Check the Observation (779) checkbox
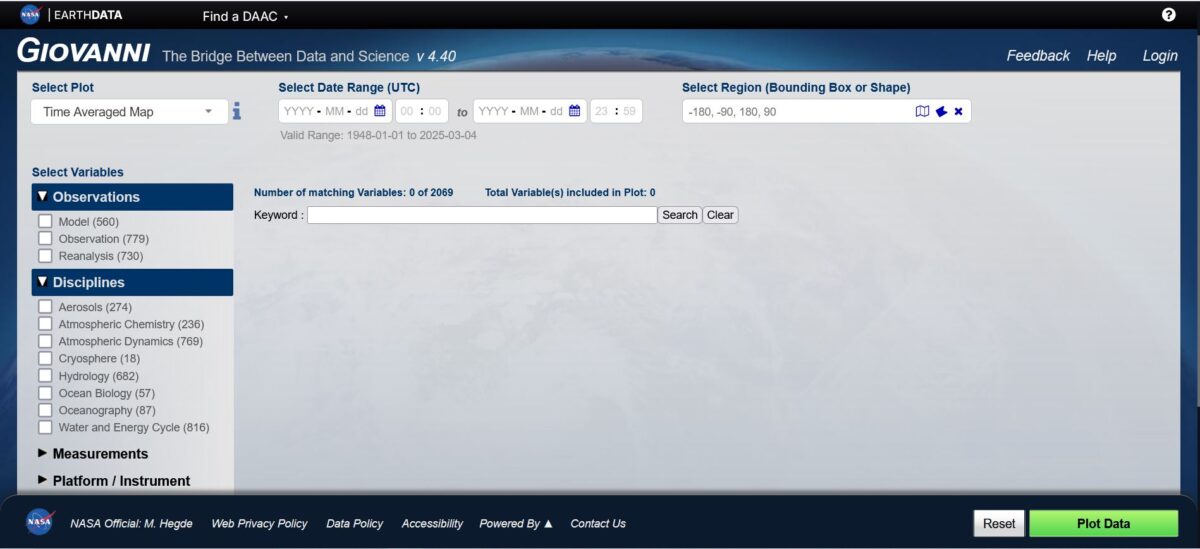The width and height of the screenshot is (1200, 549). [45, 239]
